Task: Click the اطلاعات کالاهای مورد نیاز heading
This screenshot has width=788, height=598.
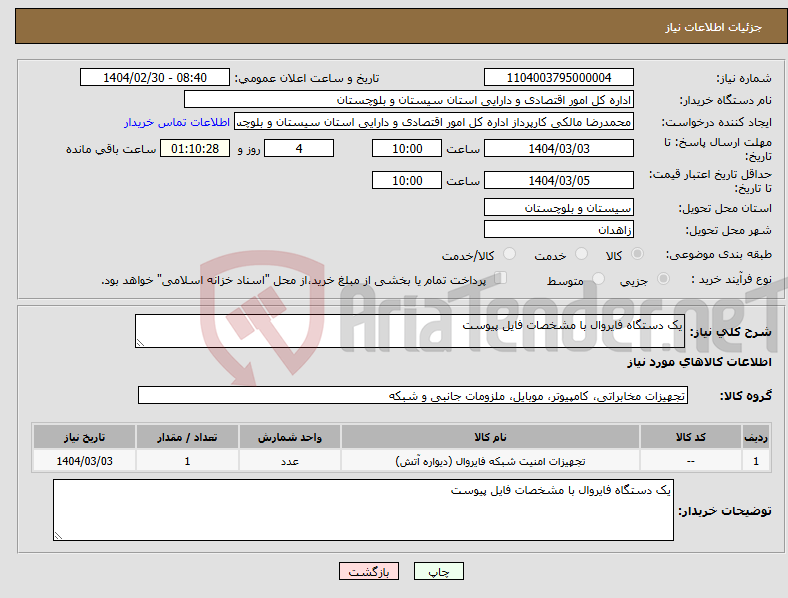Action: pos(699,362)
